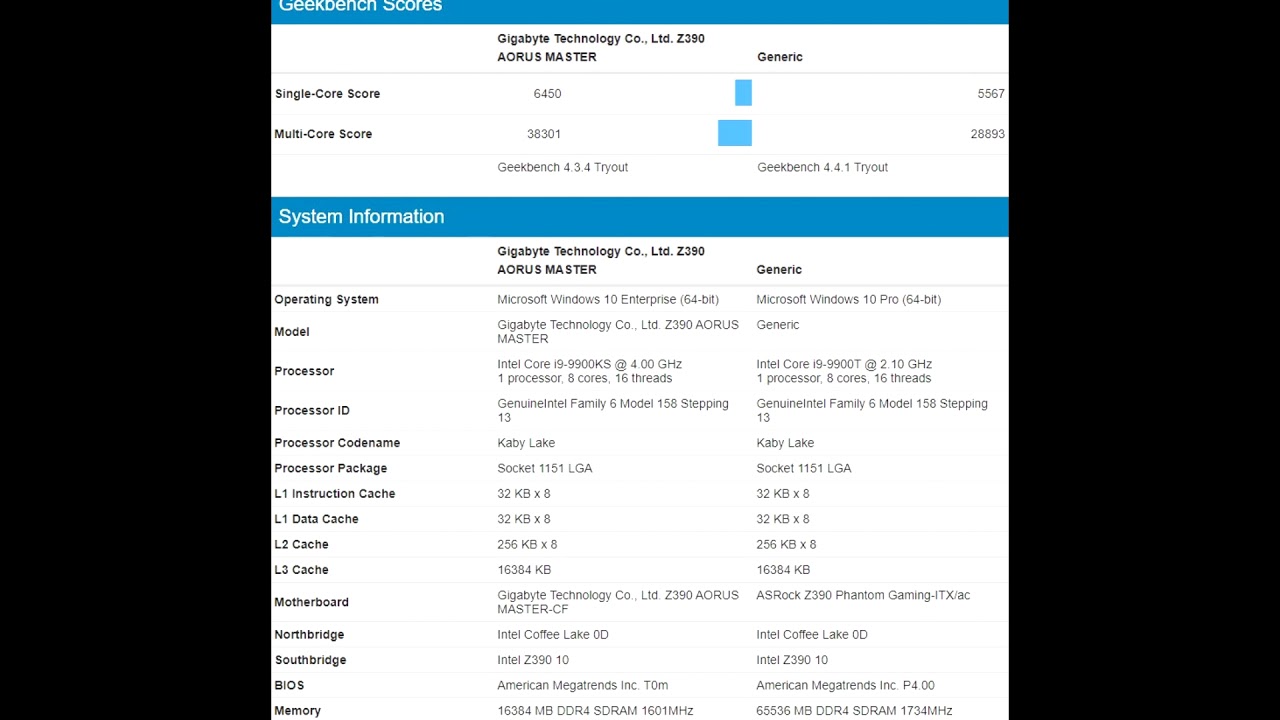Click the Geekbench 4.4.1 Tryout text

click(x=822, y=167)
